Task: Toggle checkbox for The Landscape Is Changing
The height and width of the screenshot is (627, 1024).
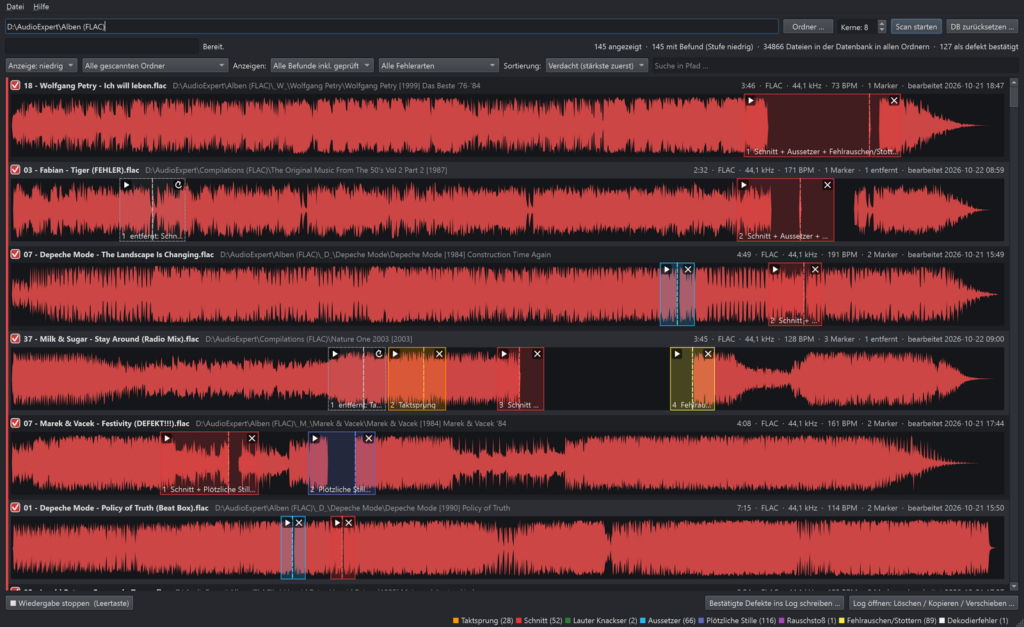Action: pyautogui.click(x=15, y=254)
